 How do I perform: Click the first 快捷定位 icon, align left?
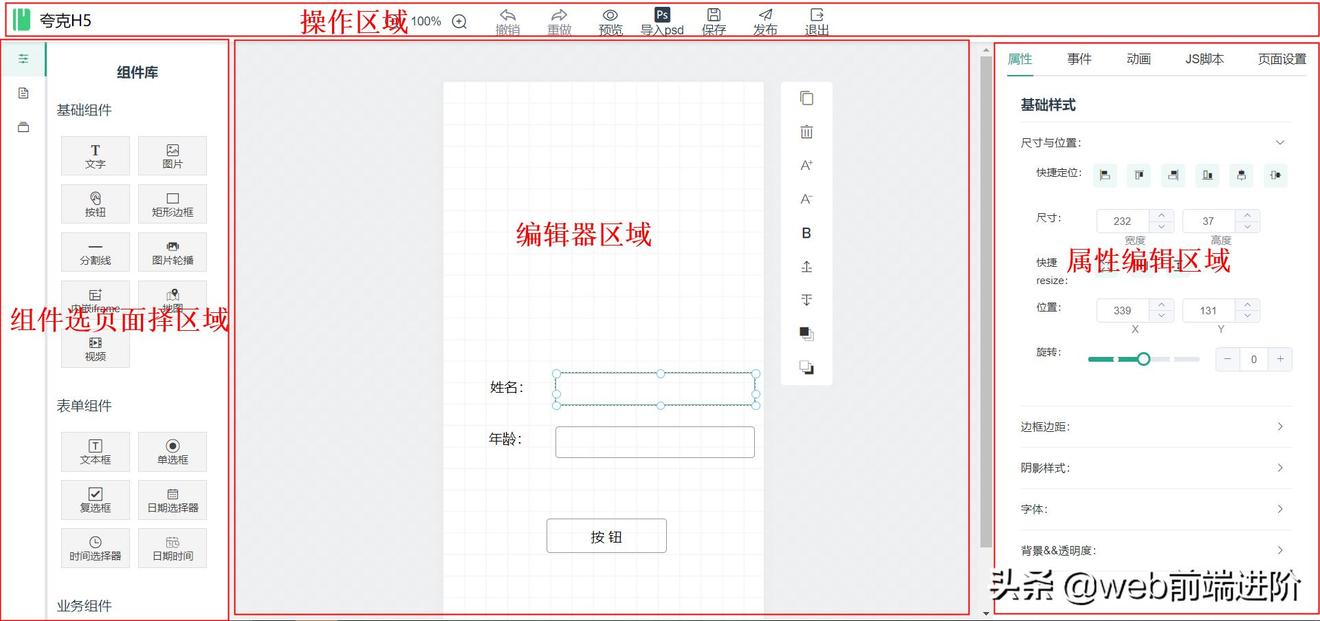tap(1105, 175)
